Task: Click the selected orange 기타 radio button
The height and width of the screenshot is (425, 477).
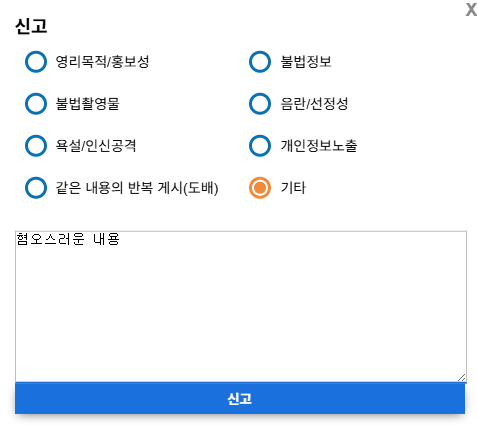Action: [260, 188]
